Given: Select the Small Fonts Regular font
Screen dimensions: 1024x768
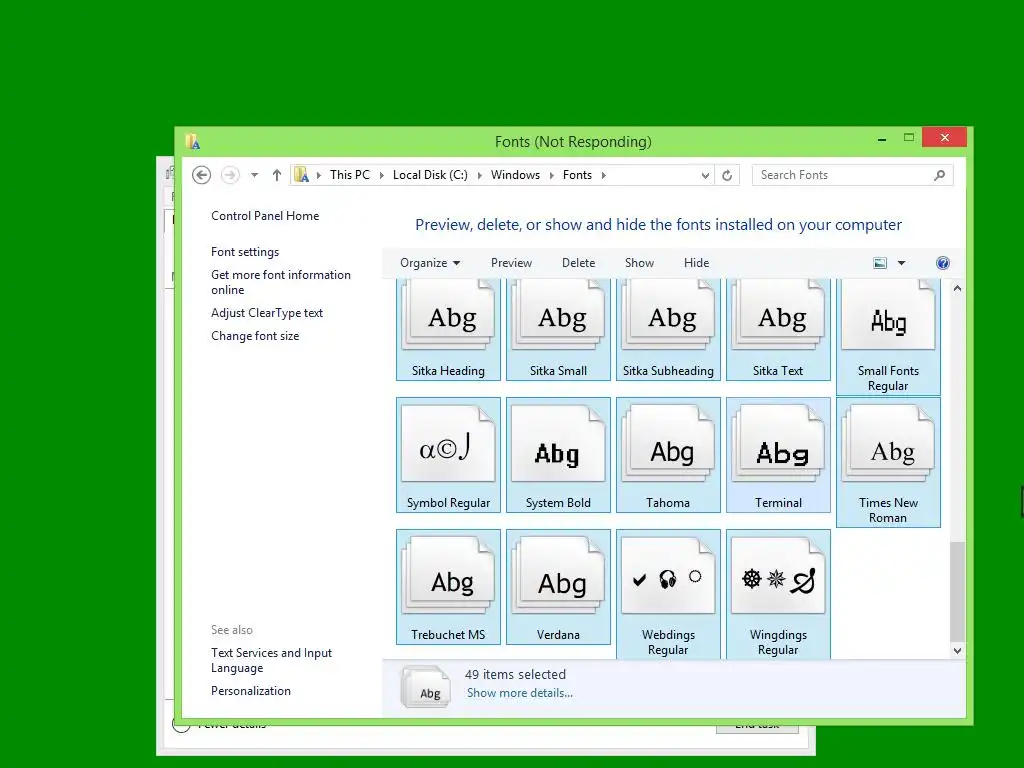Looking at the screenshot, I should pyautogui.click(x=888, y=337).
